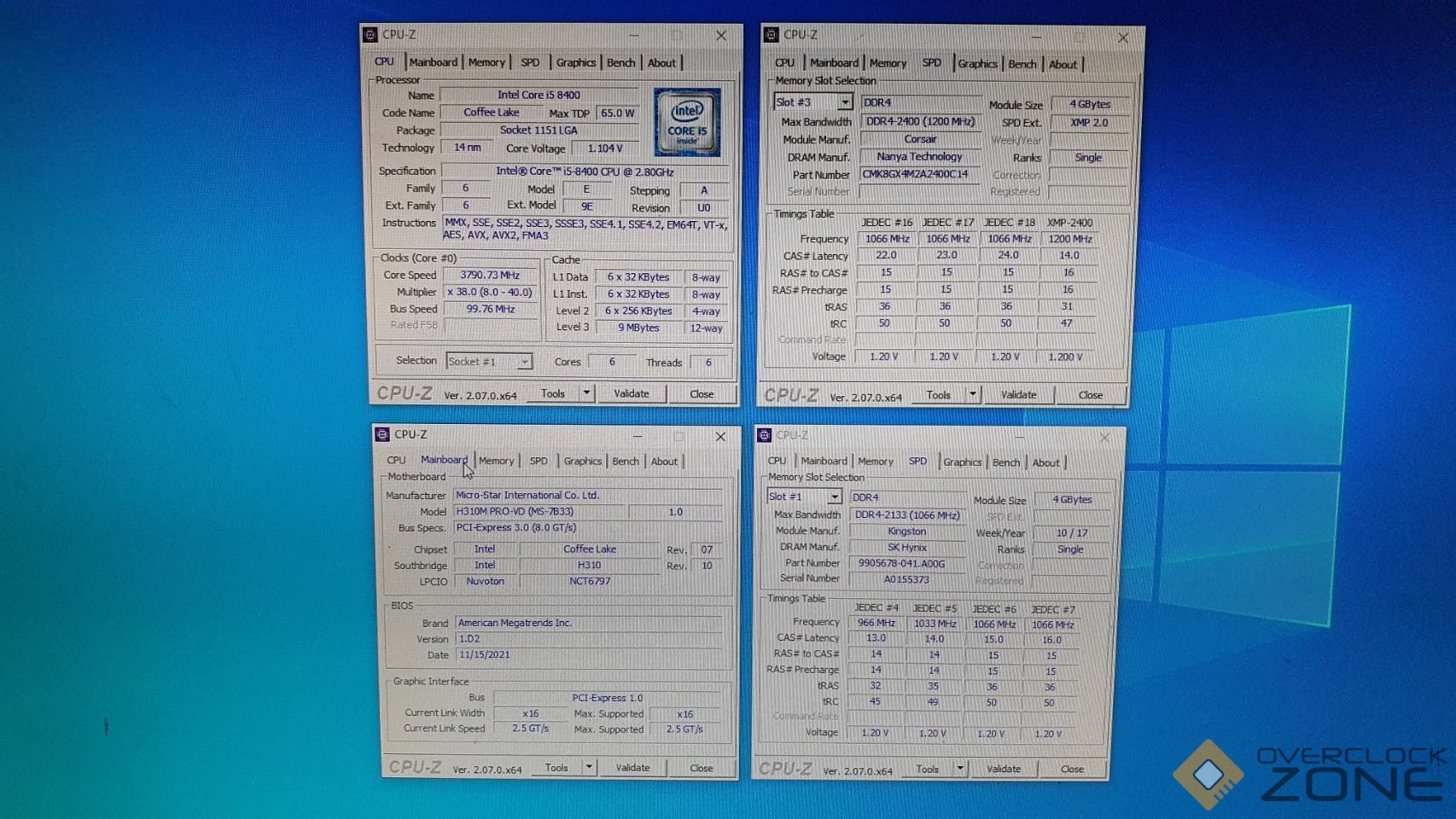The height and width of the screenshot is (819, 1456).
Task: Click the Tools button in the processor window
Action: tap(553, 393)
